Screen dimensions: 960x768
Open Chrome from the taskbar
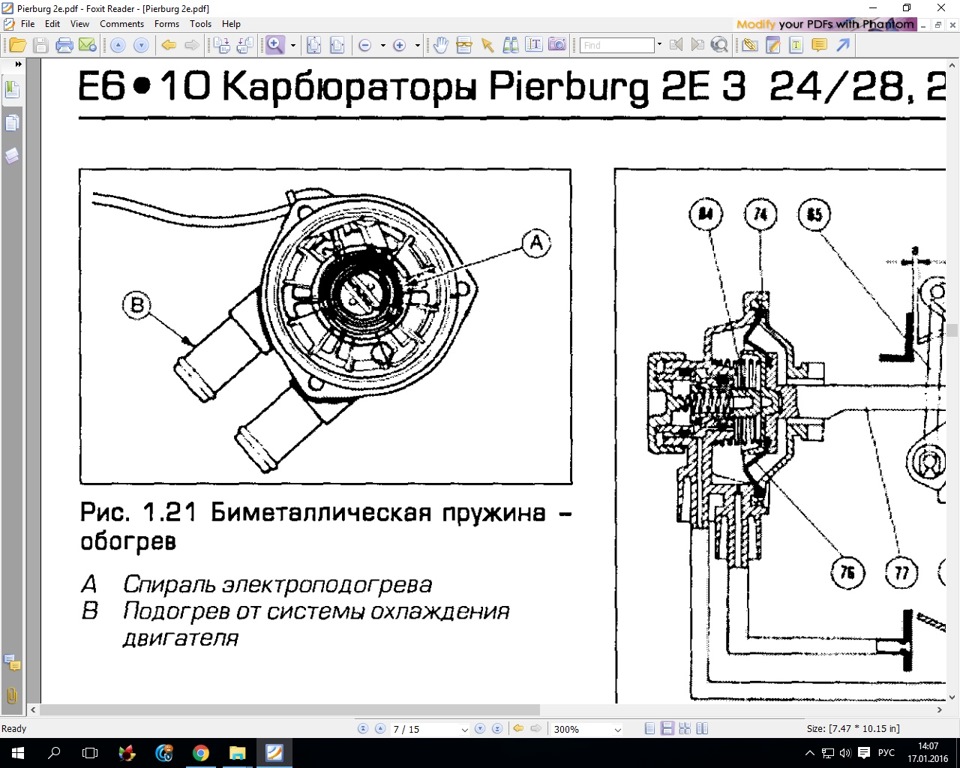(201, 753)
